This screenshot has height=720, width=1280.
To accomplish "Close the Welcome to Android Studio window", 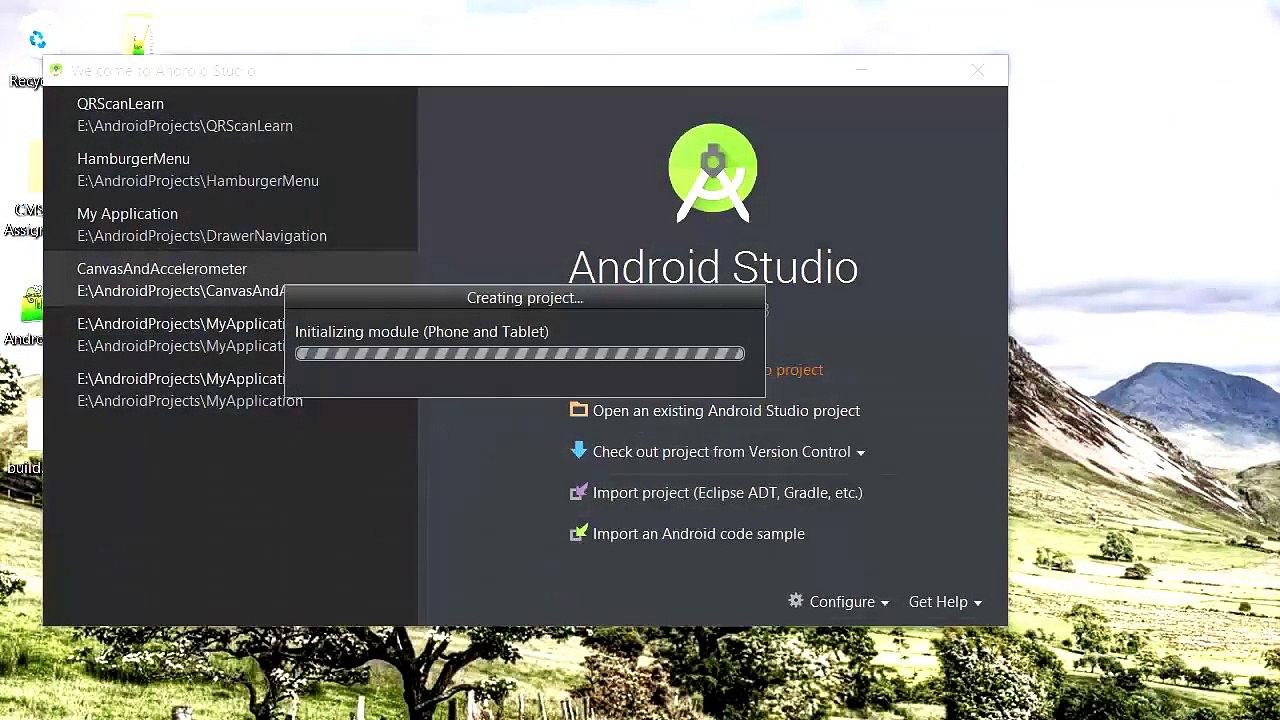I will [978, 71].
